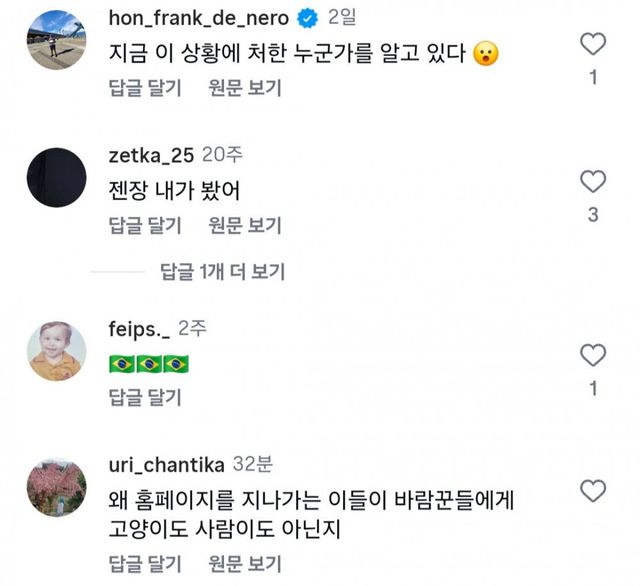The width and height of the screenshot is (640, 586).
Task: Open the feips._ username link
Action: (x=138, y=328)
